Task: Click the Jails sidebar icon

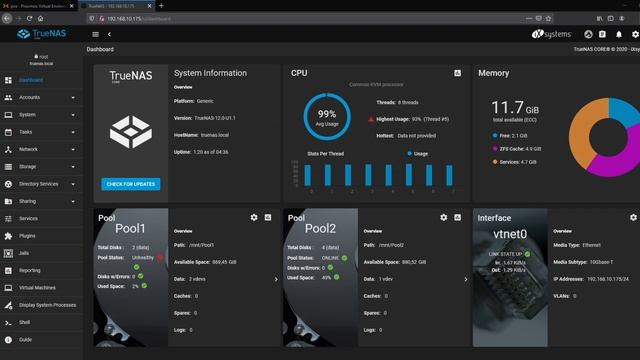Action: [8, 253]
